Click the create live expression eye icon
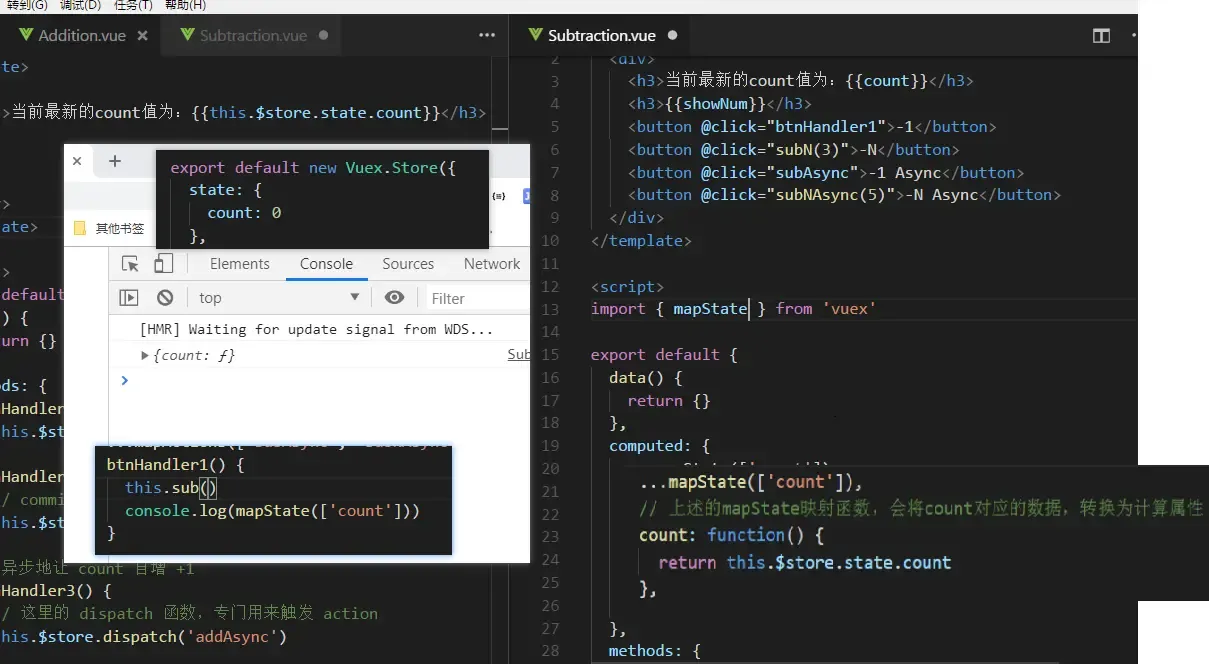Image resolution: width=1209 pixels, height=664 pixels. click(x=394, y=296)
